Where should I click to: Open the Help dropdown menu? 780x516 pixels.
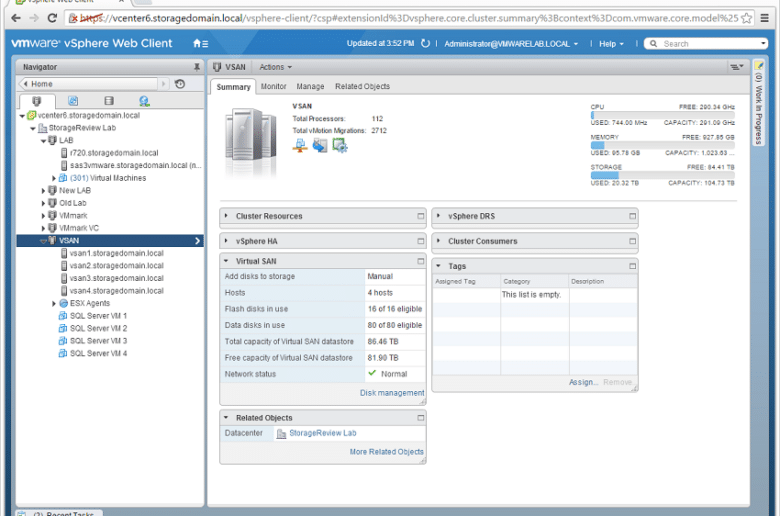point(611,44)
